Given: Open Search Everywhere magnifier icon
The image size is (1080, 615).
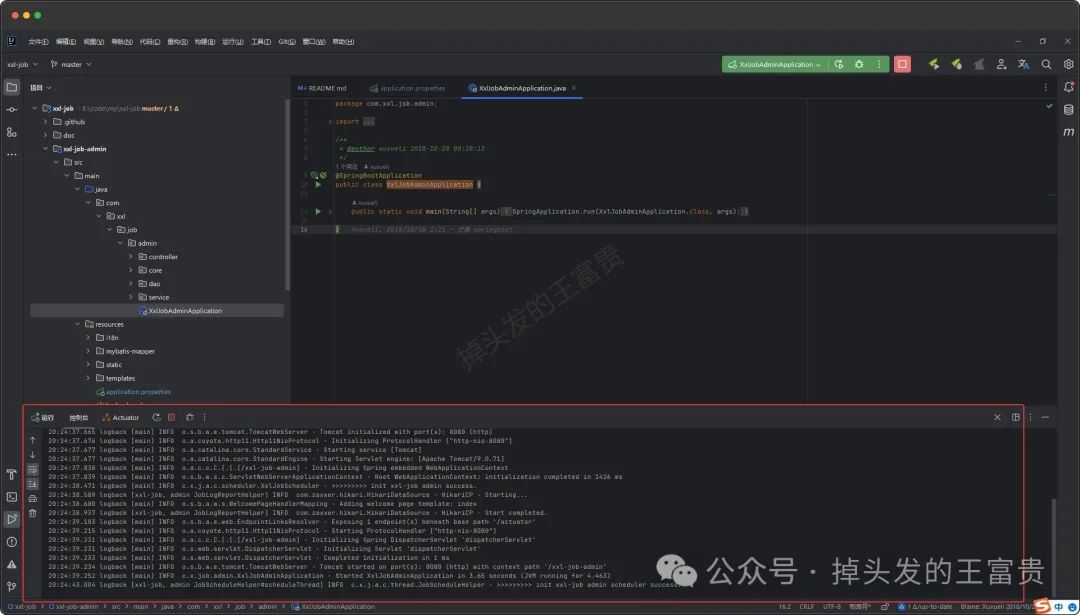Looking at the screenshot, I should (x=1046, y=64).
